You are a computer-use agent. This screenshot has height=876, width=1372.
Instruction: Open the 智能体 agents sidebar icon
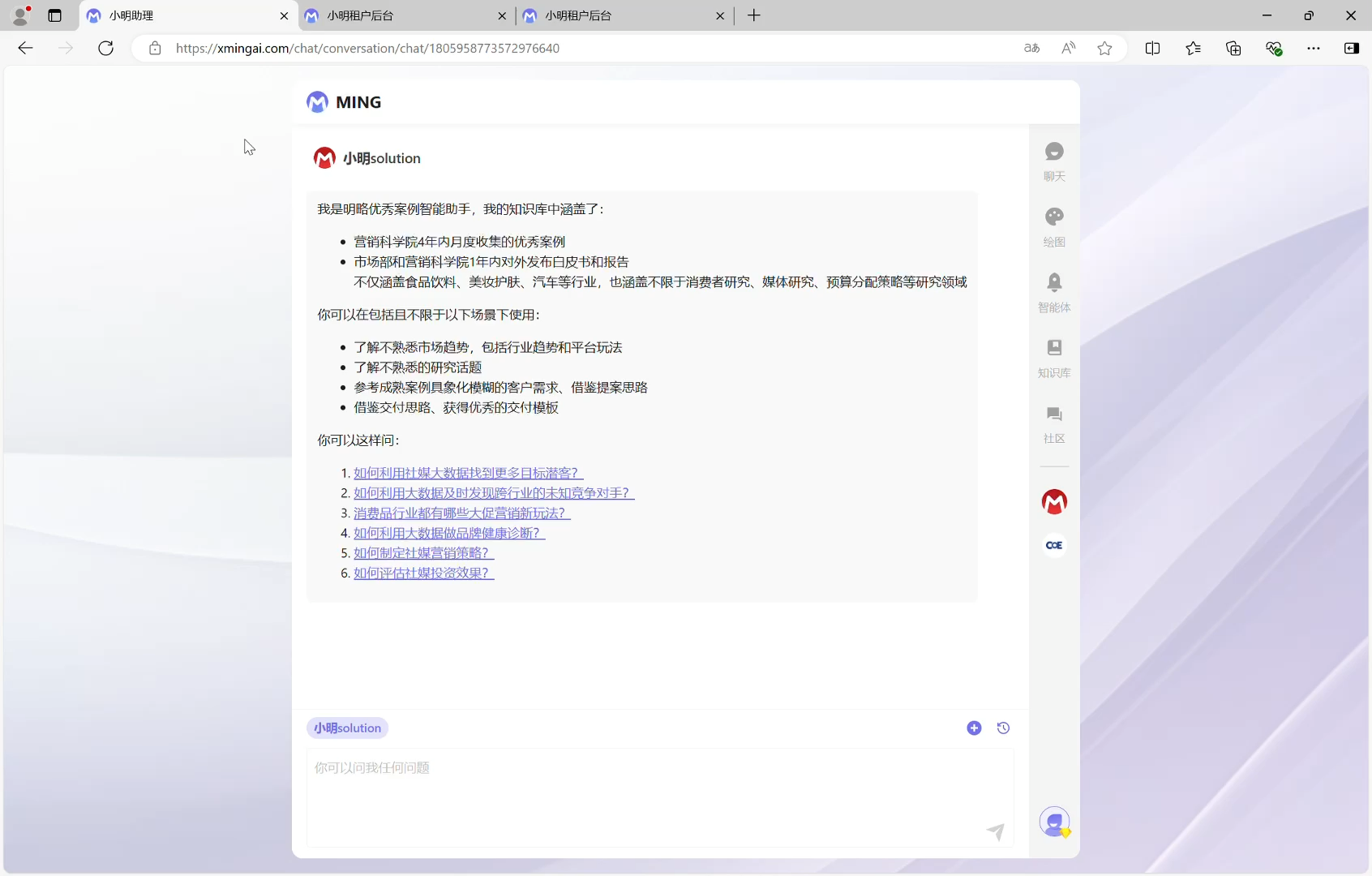click(1054, 293)
